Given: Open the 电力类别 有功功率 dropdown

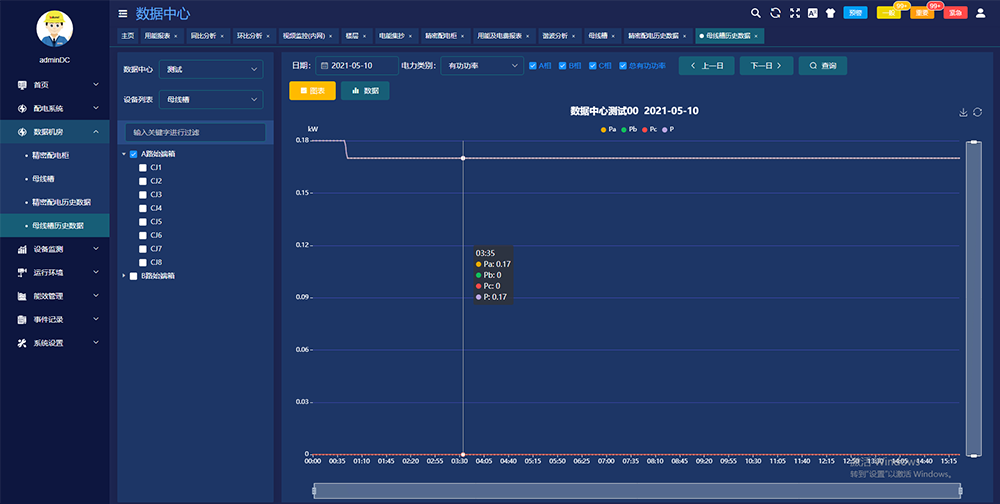Looking at the screenshot, I should point(481,66).
